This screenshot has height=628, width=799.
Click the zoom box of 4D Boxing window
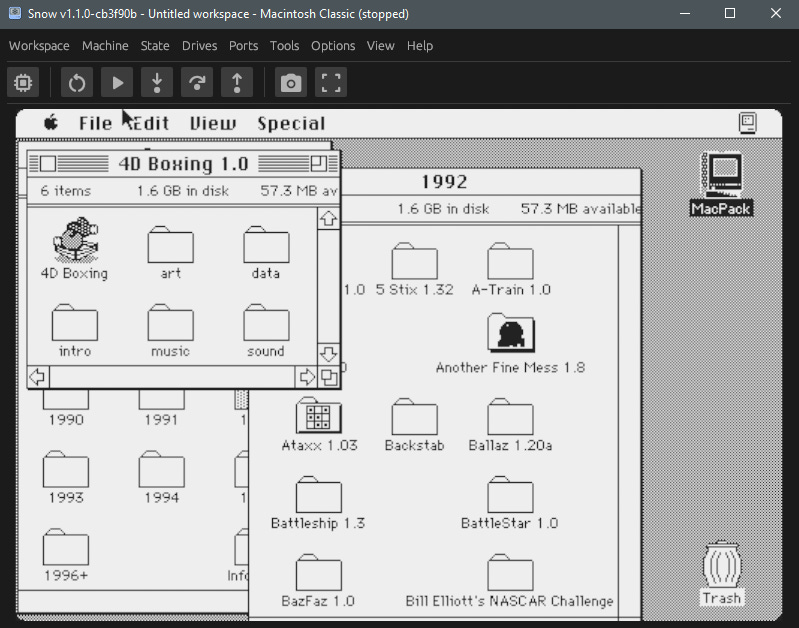(x=318, y=163)
